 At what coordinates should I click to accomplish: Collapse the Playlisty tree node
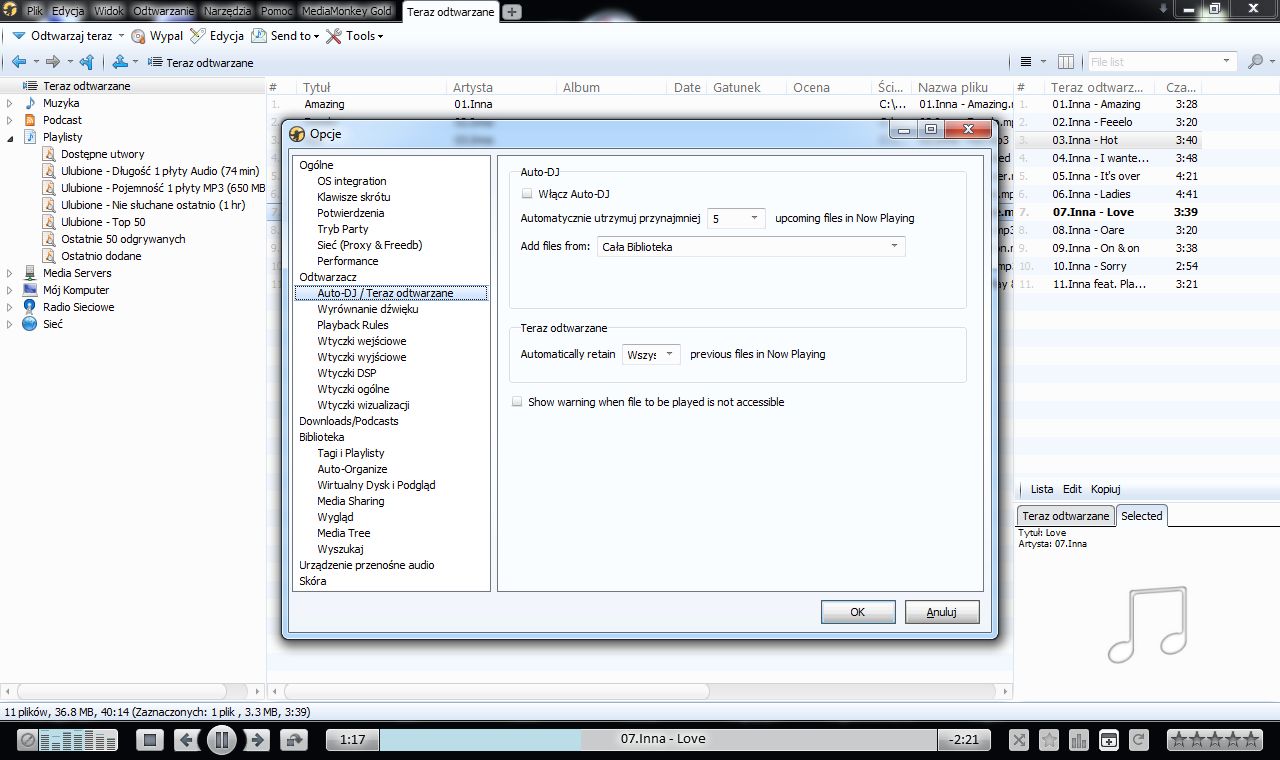(10, 137)
